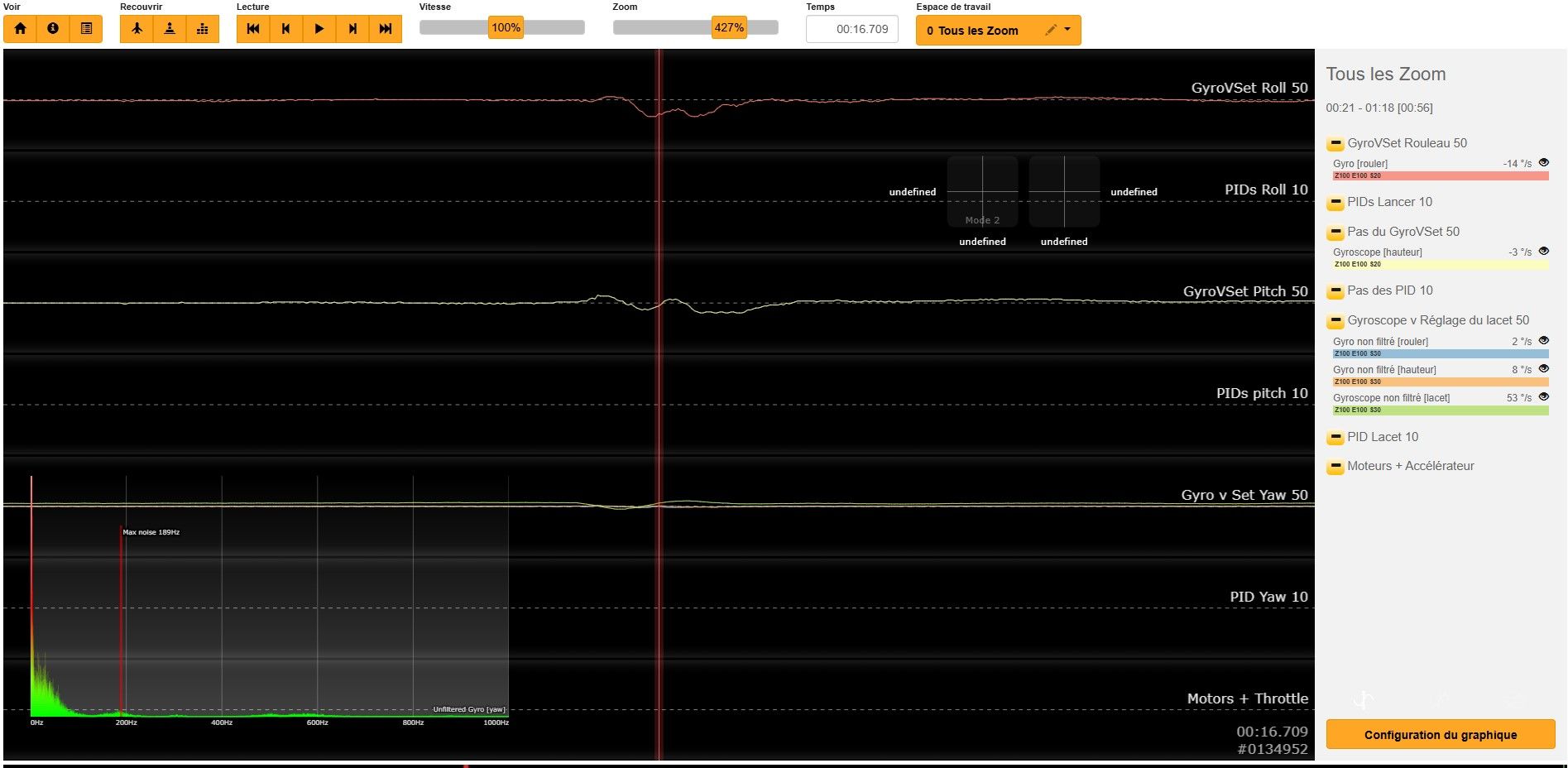Click the Temps time input field
The width and height of the screenshot is (1568, 768).
[851, 29]
